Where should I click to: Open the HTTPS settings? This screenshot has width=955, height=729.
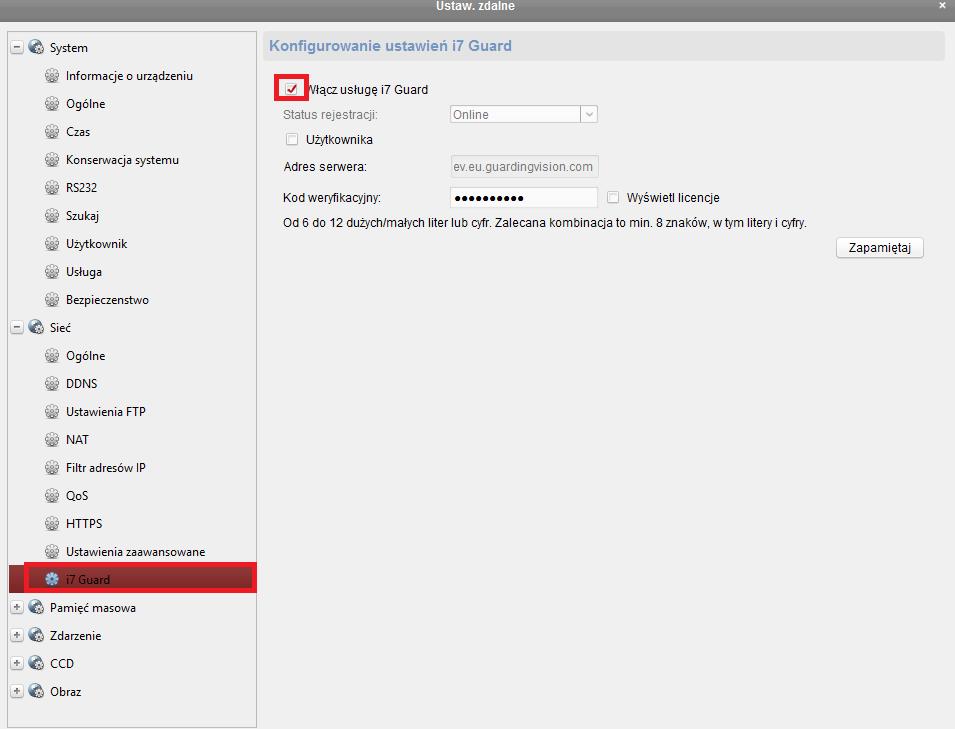pyautogui.click(x=84, y=524)
